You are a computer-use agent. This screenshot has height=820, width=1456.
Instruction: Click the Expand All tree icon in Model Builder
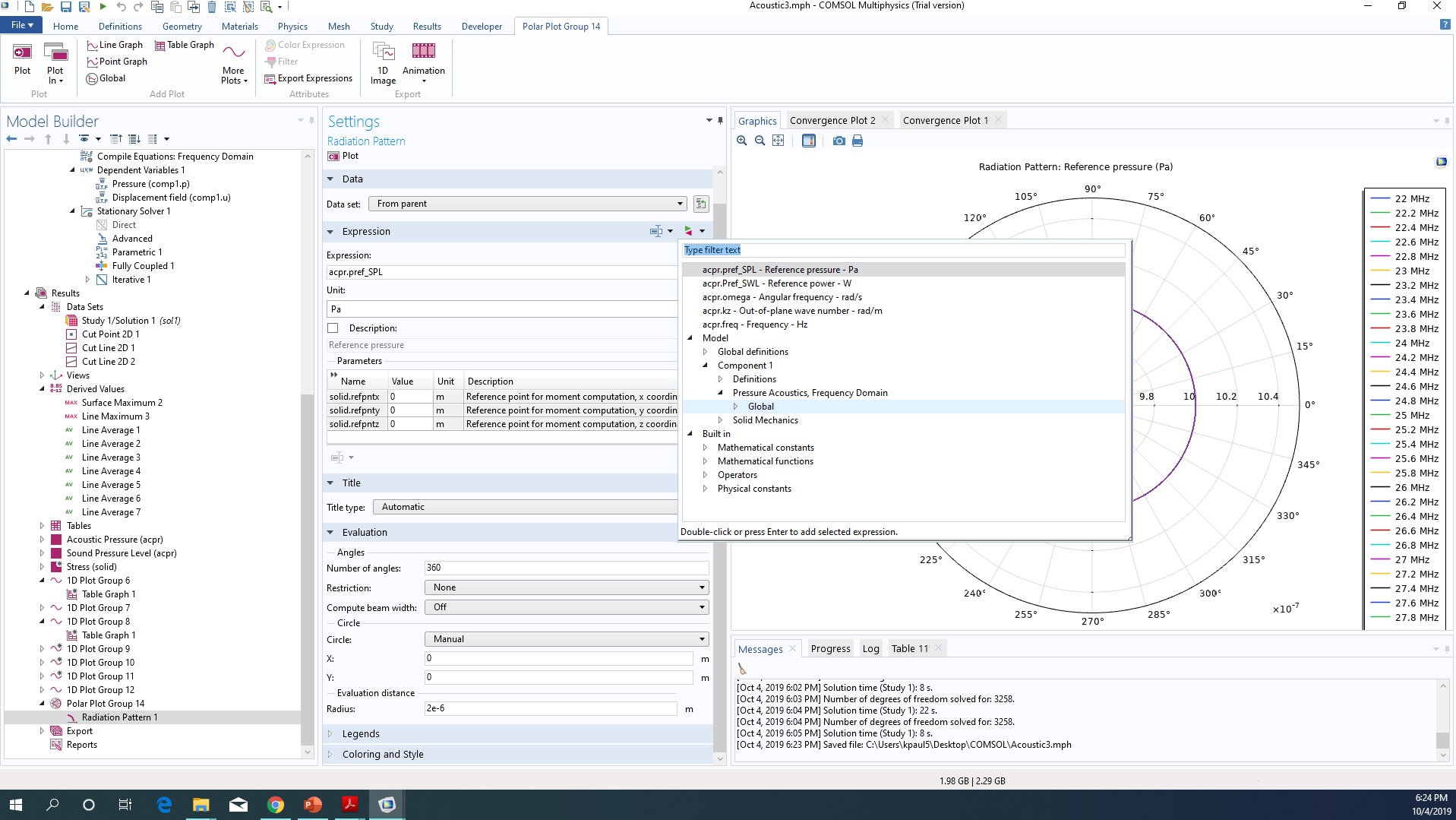(116, 139)
